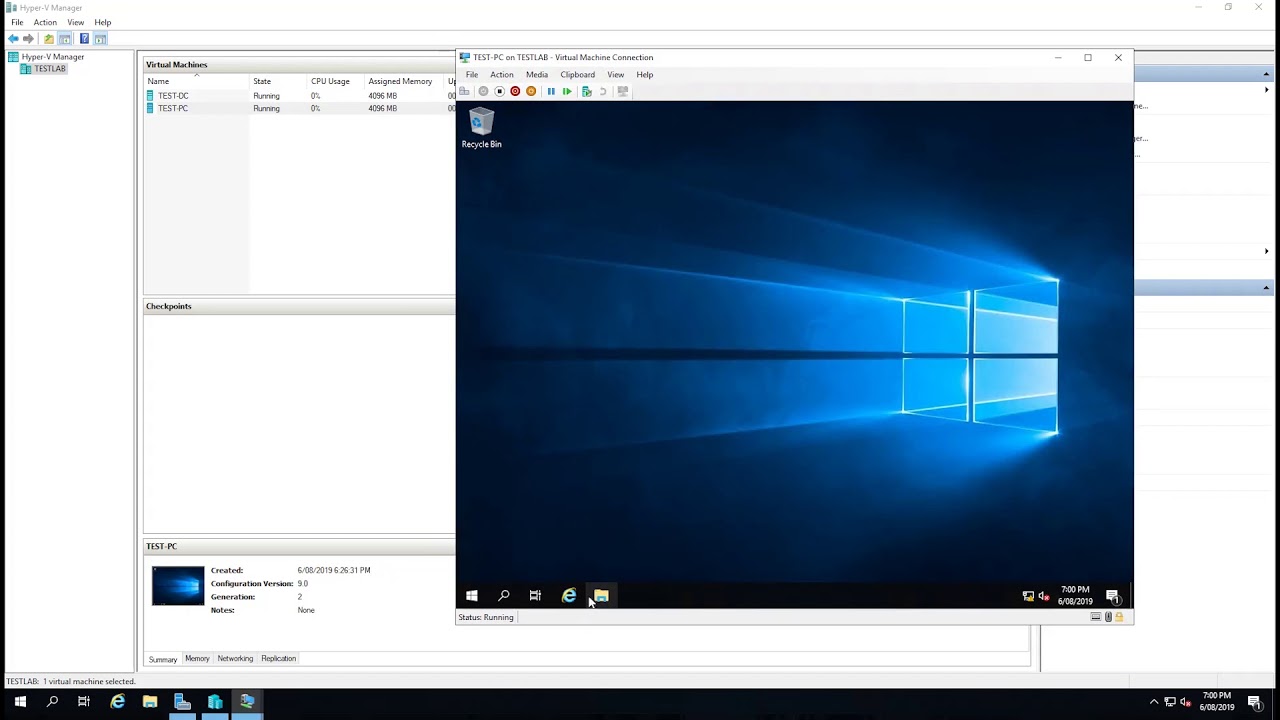Toggle Show/Hide Action Pane toolbar icon
The image size is (1280, 720).
100,39
